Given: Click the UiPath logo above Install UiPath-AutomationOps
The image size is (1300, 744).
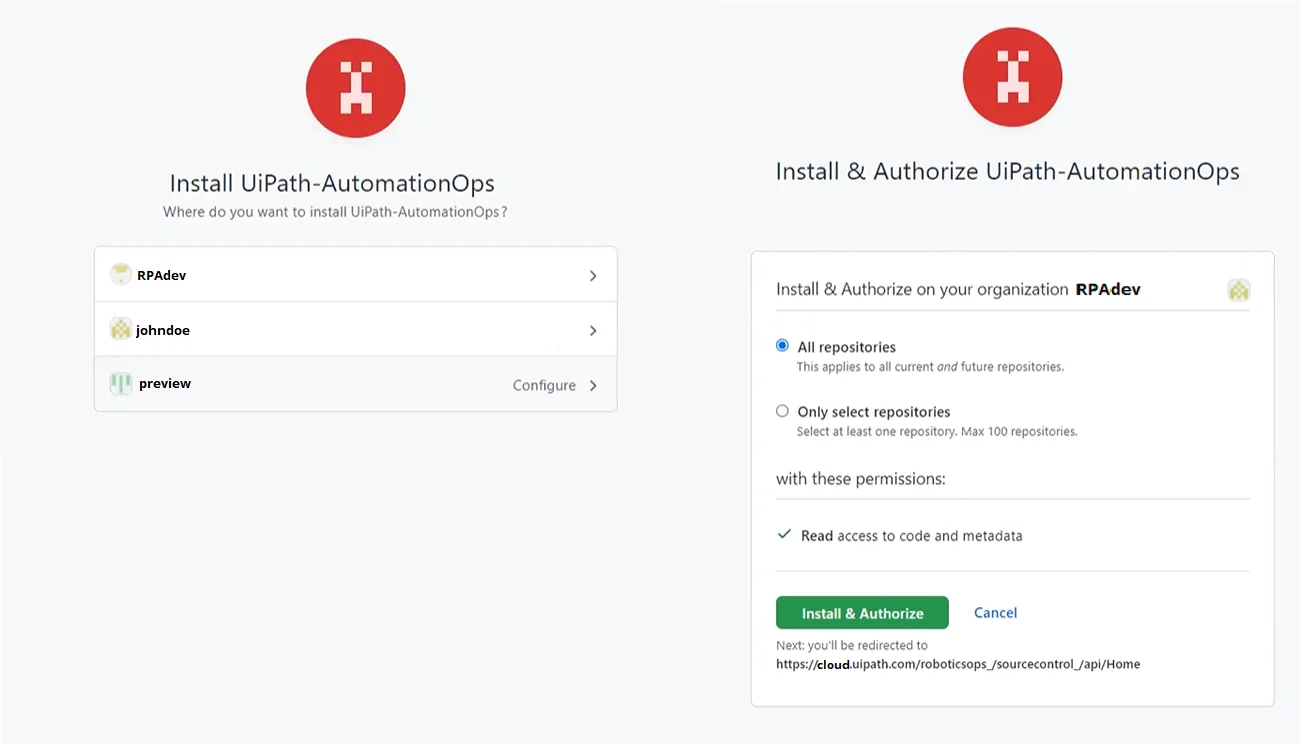Looking at the screenshot, I should point(355,87).
